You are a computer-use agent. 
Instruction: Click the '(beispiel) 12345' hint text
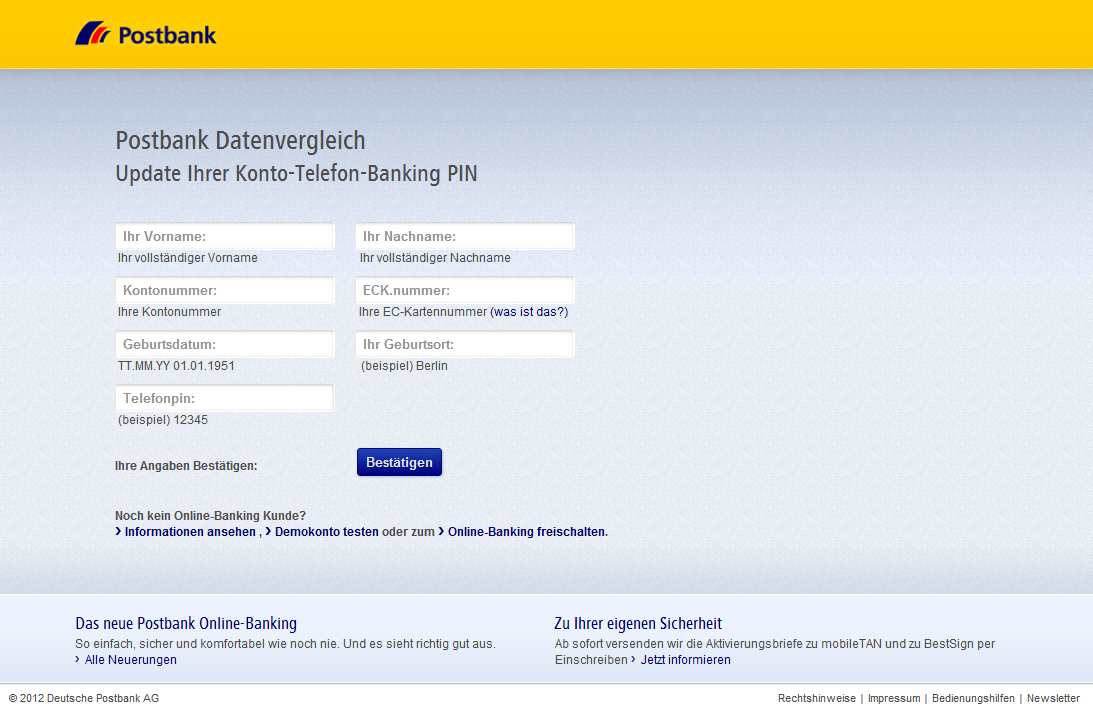(x=163, y=420)
